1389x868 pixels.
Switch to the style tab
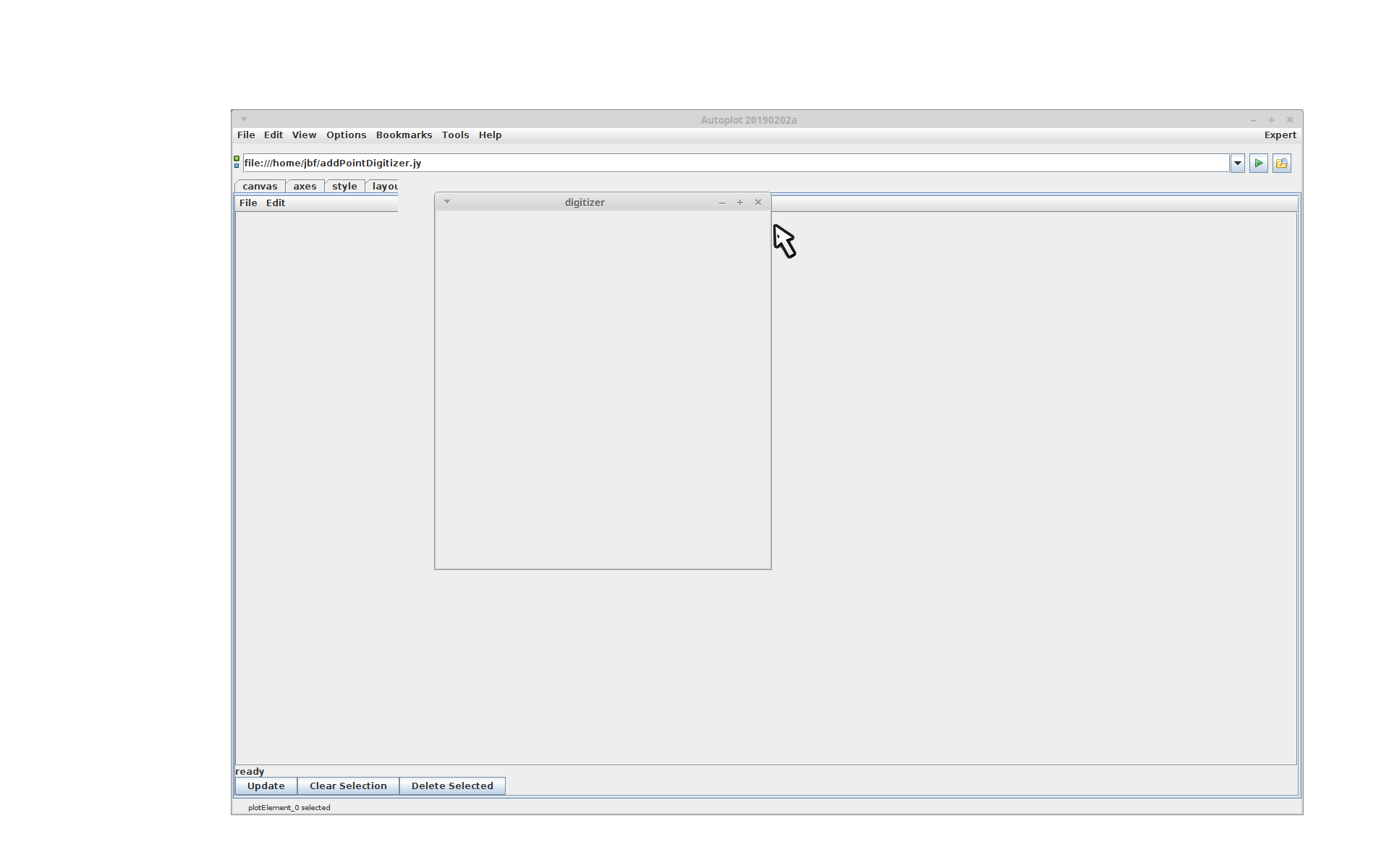[344, 187]
